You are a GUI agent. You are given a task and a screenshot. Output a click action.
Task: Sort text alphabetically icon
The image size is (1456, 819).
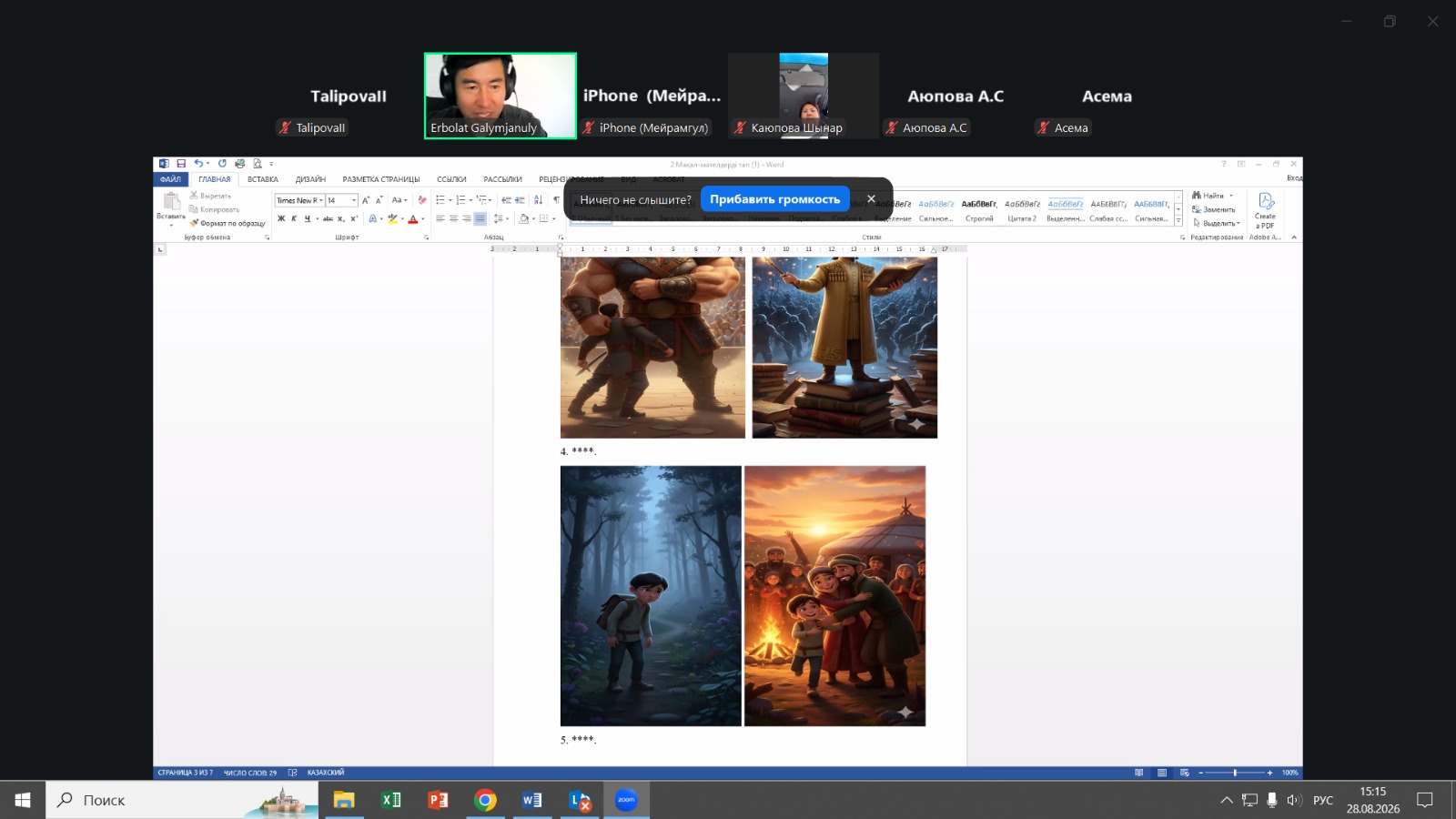click(x=539, y=200)
